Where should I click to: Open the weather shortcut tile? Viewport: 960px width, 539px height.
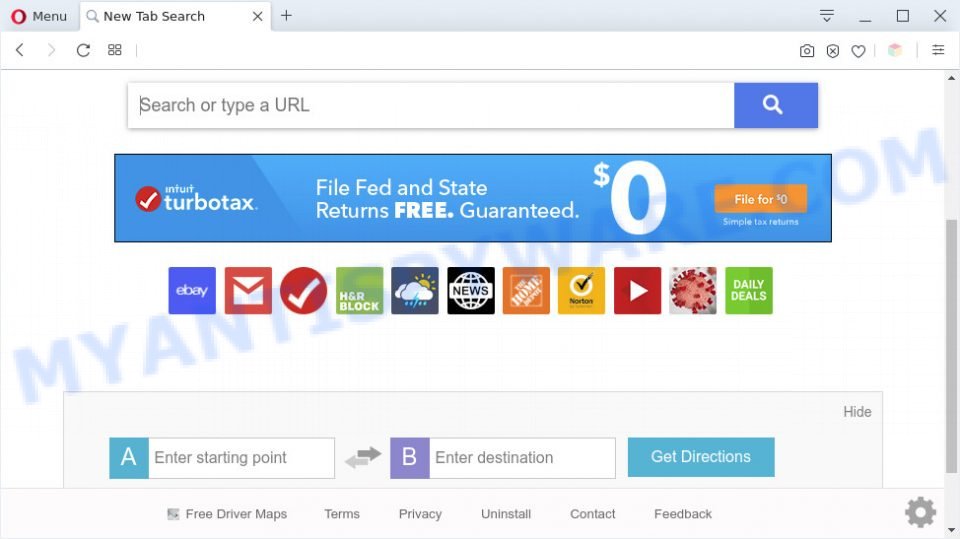click(x=415, y=290)
